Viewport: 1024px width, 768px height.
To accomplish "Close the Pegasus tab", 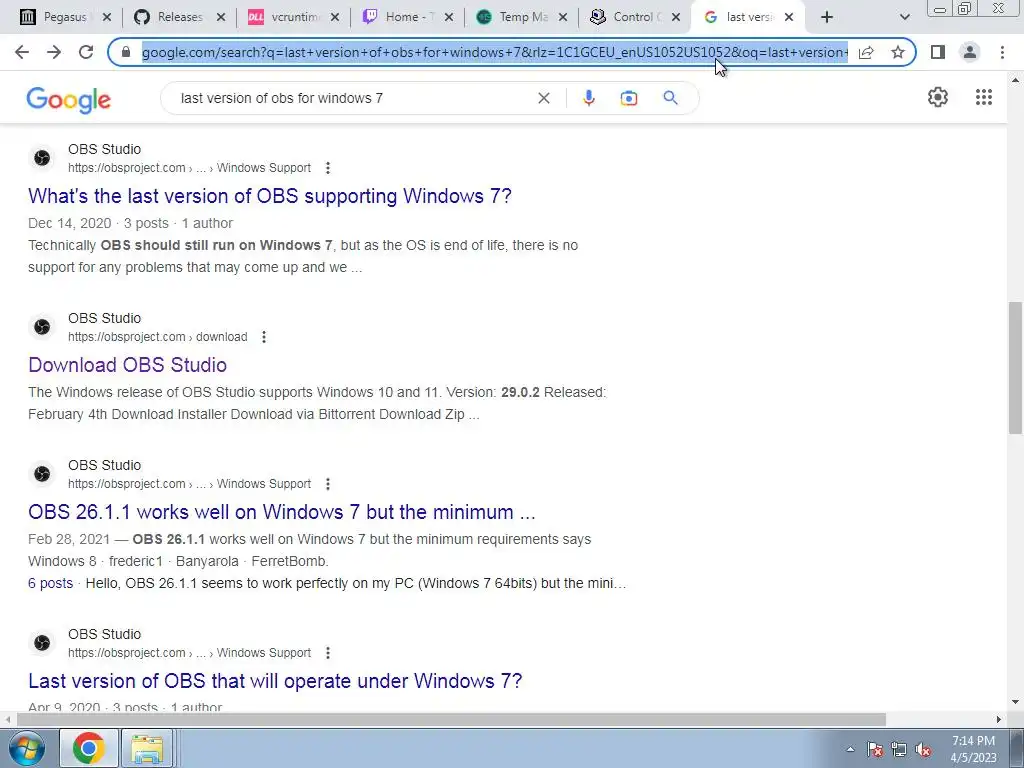I will click(107, 17).
